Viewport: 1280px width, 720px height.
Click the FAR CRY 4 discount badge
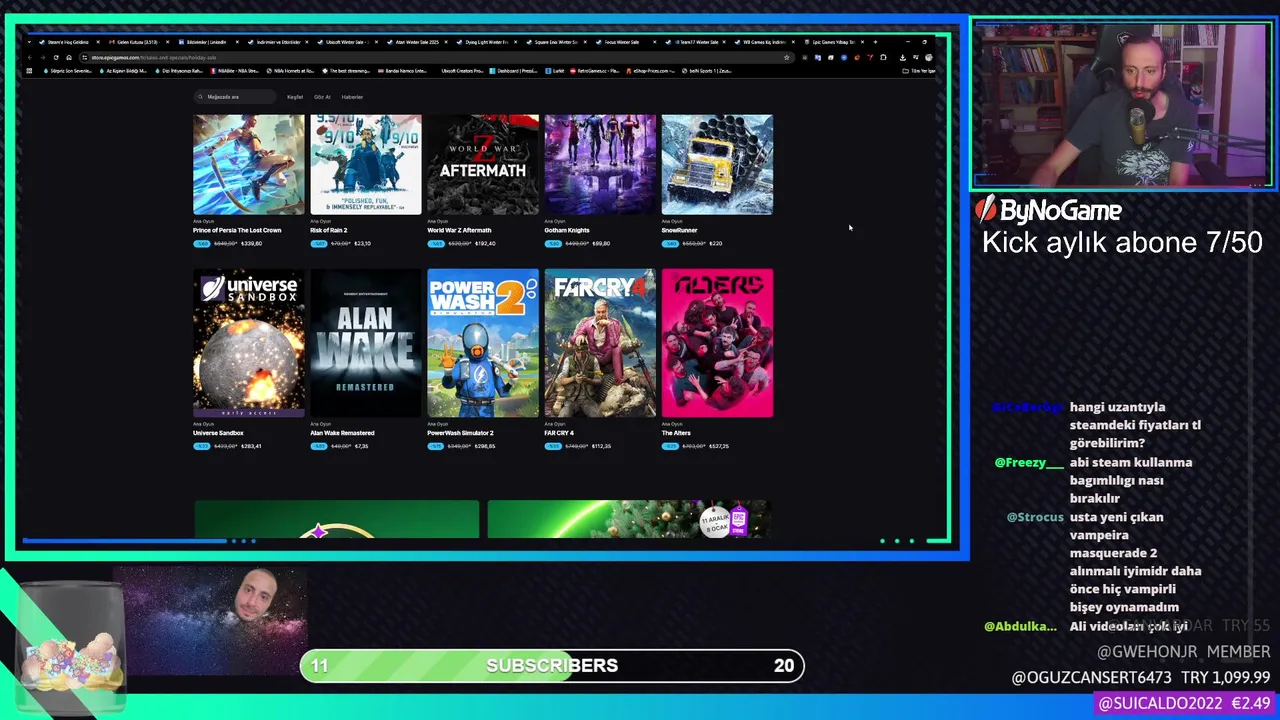click(553, 446)
